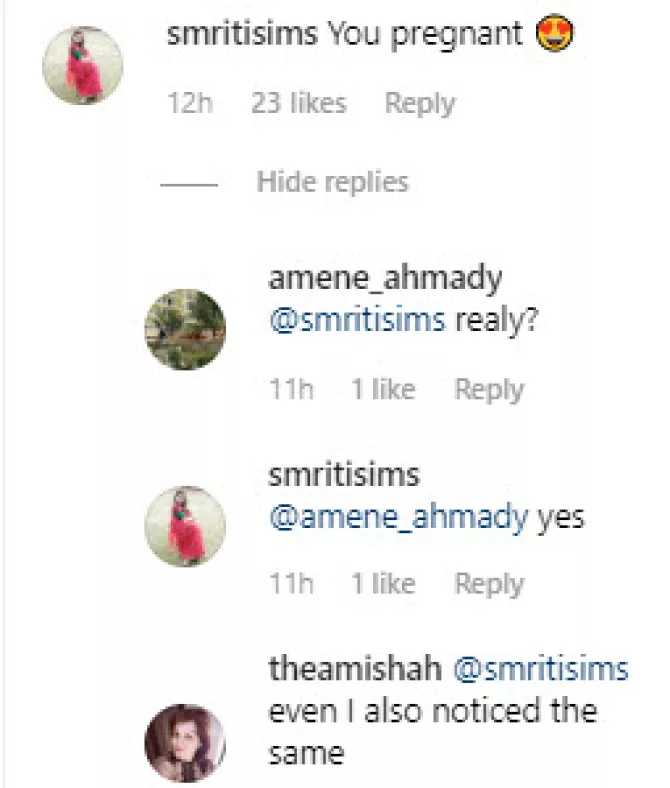670x788 pixels.
Task: Open smritisims avatar in the reply thread
Action: (185, 526)
